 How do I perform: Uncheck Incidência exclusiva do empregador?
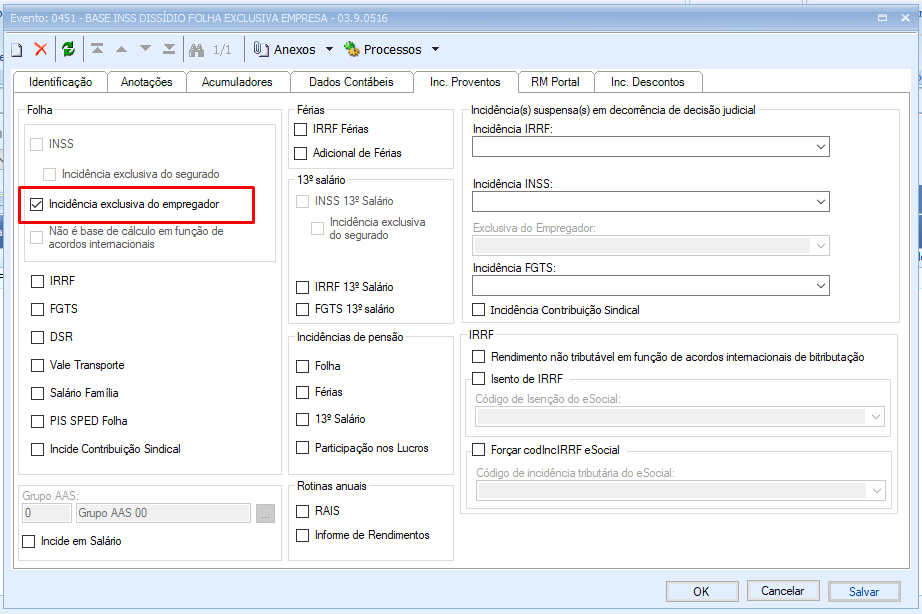pyautogui.click(x=38, y=204)
